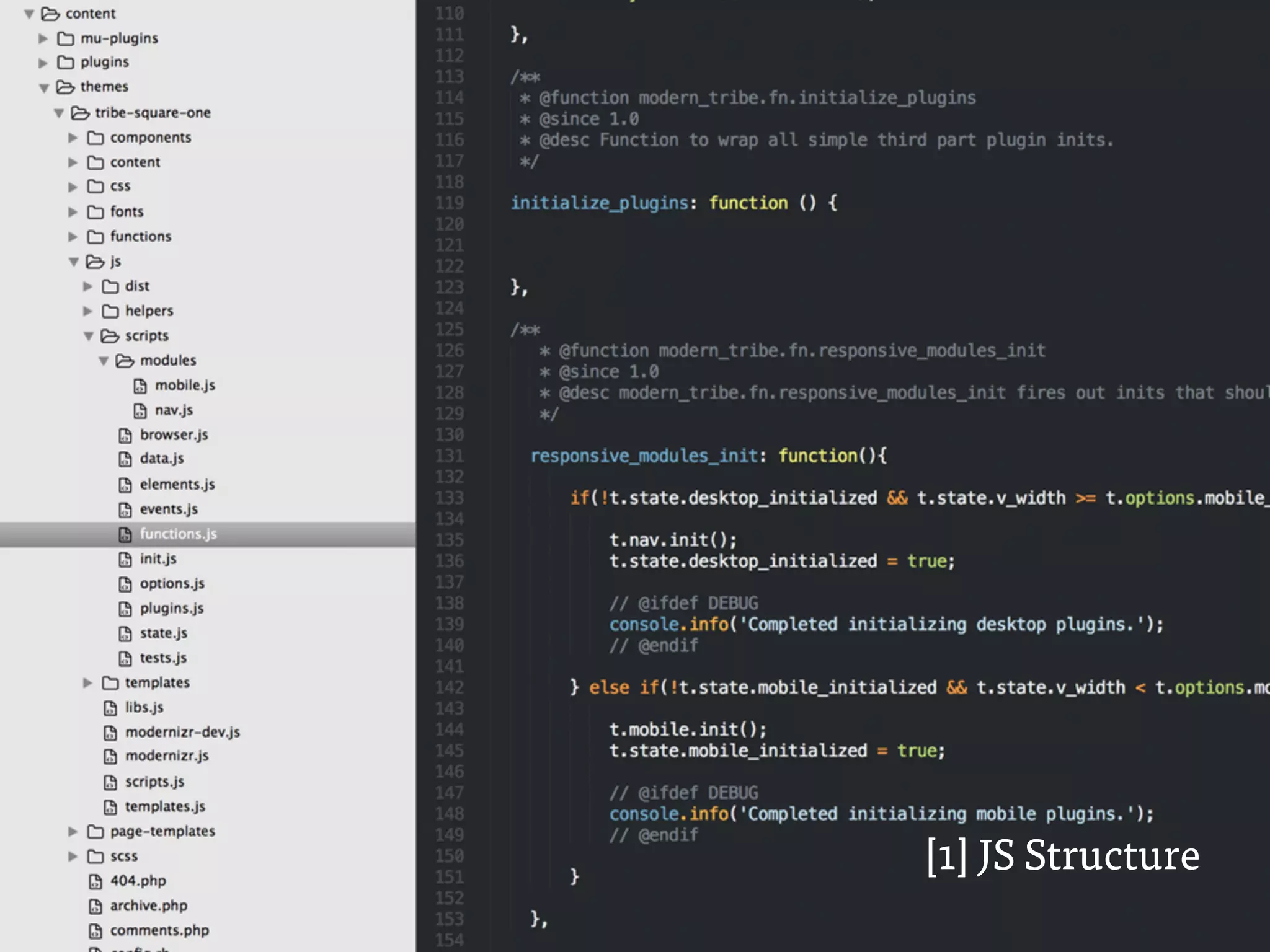Expand the dist folder arrow

[88, 286]
